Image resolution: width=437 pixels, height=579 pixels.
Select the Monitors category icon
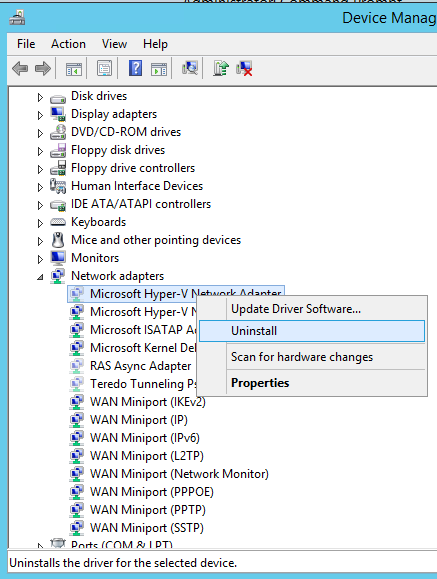58,258
